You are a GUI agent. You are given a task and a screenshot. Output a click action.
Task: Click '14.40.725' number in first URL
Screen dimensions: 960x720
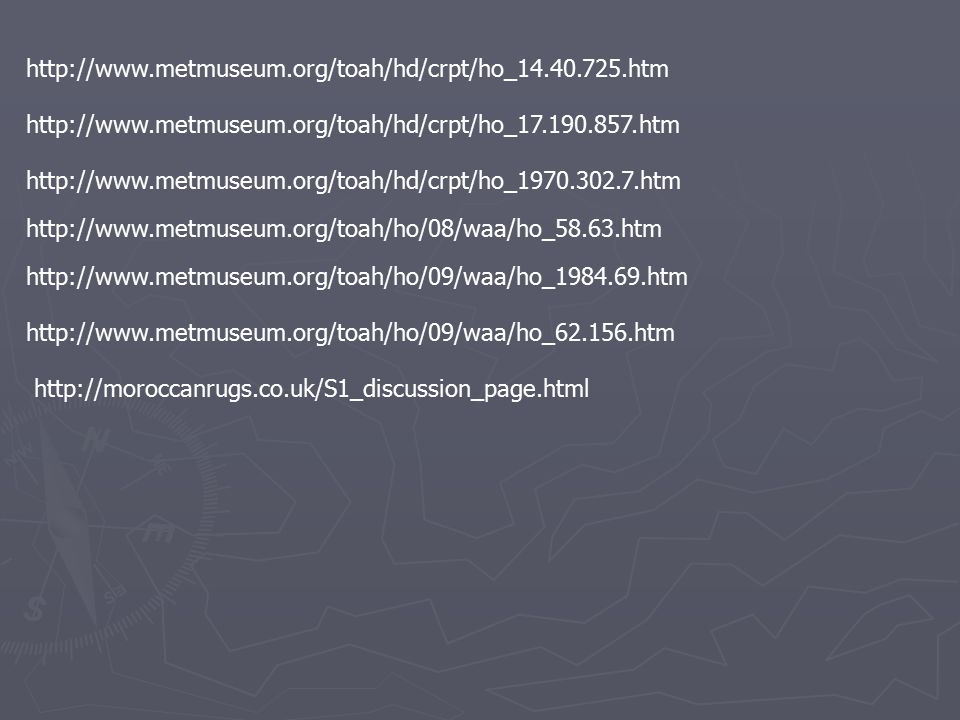click(x=569, y=69)
